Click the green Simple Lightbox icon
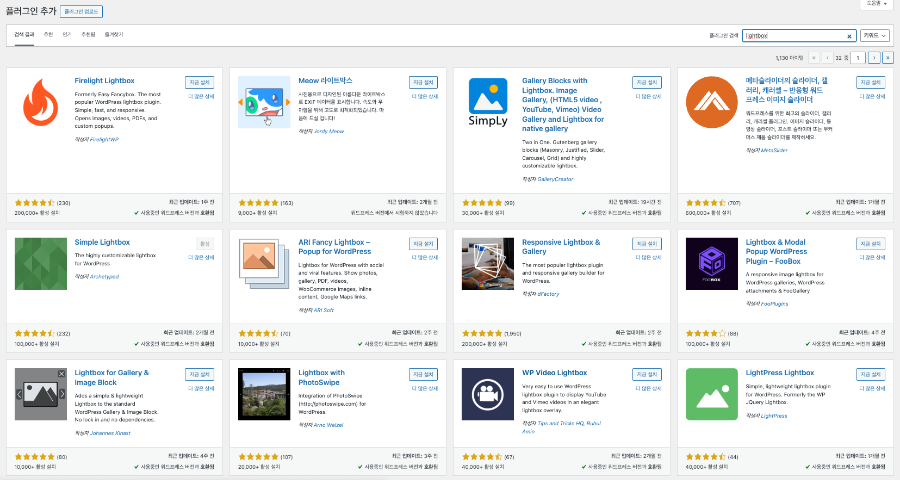This screenshot has width=900, height=480. click(x=41, y=264)
